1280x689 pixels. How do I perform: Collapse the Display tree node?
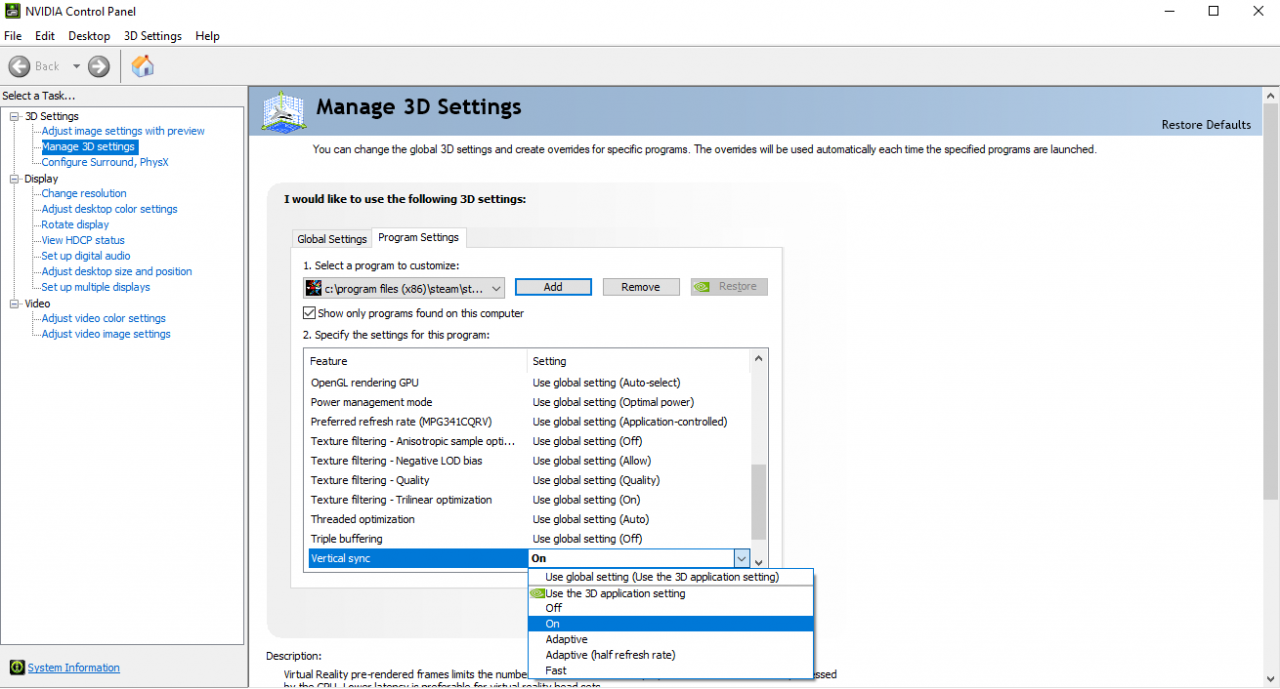pyautogui.click(x=15, y=179)
